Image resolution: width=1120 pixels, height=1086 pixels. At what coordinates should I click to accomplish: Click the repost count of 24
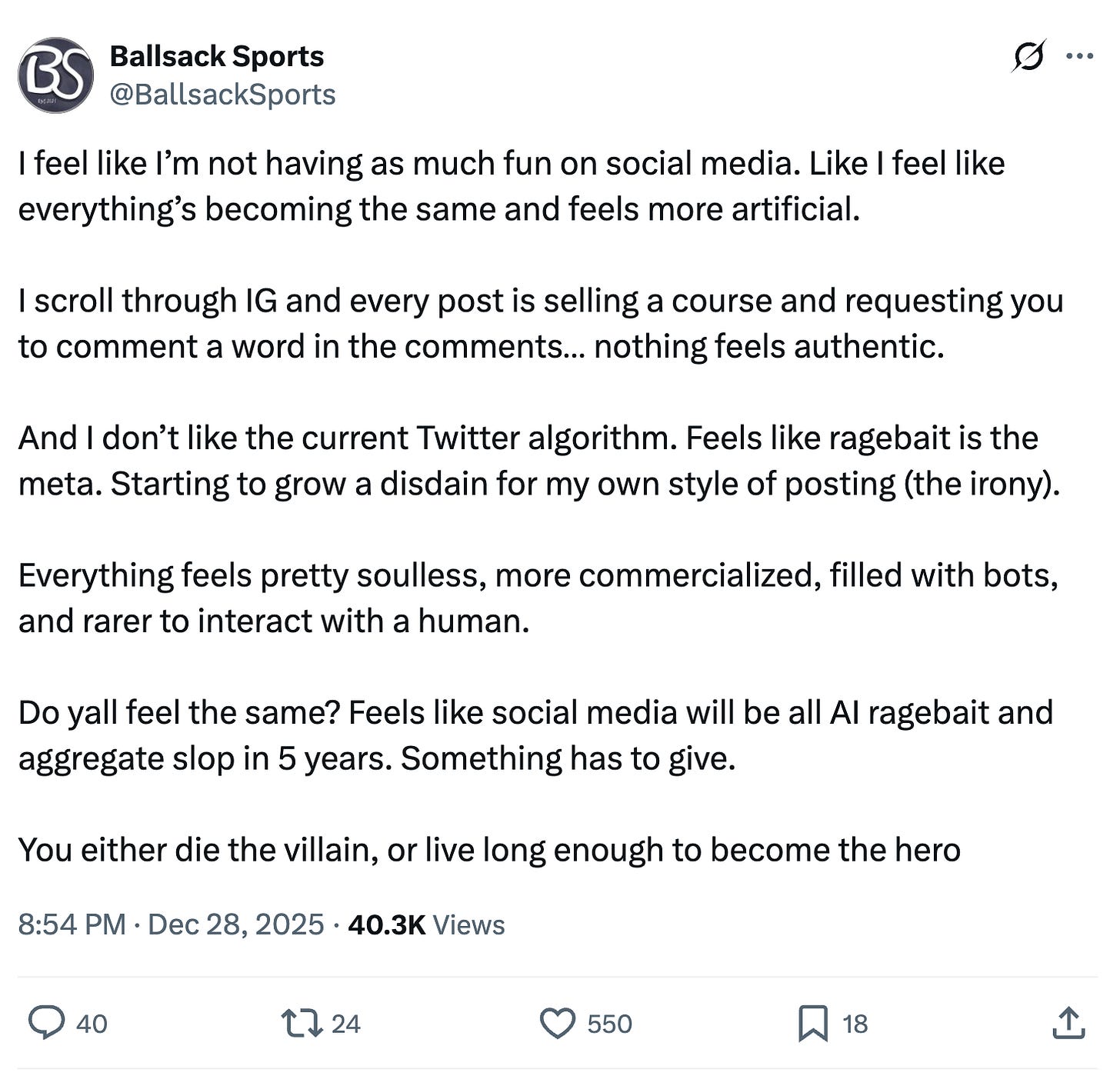345,1024
